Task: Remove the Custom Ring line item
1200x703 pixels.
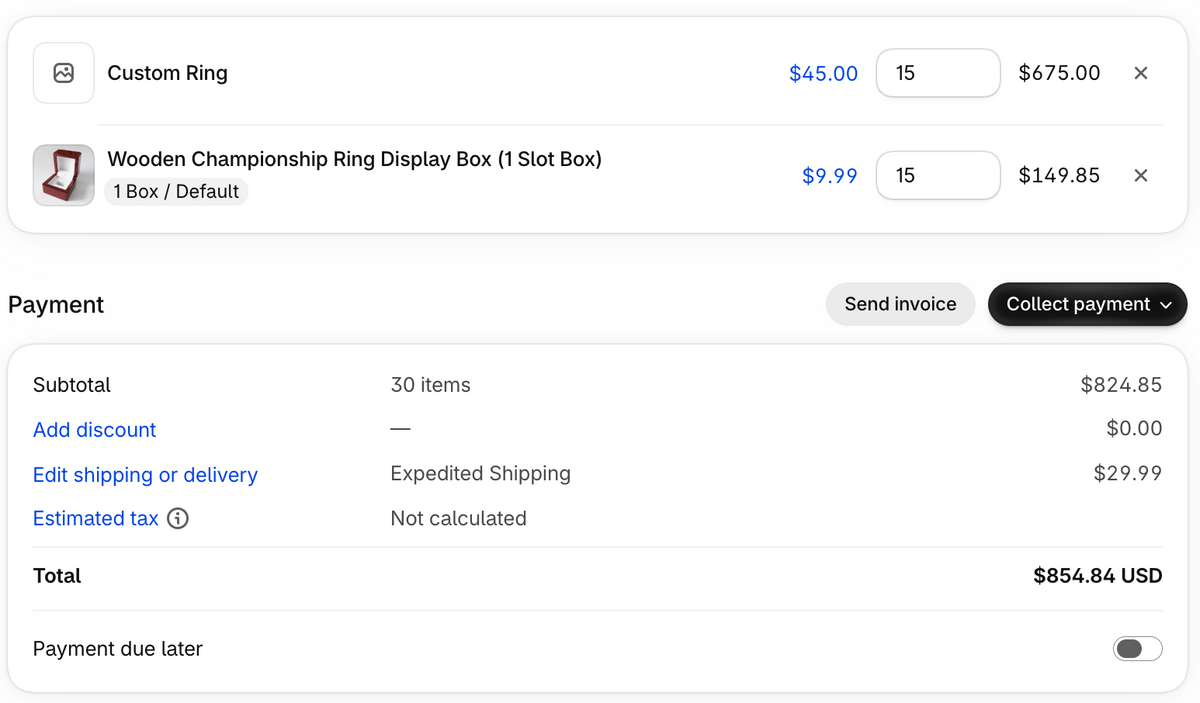Action: click(1141, 73)
